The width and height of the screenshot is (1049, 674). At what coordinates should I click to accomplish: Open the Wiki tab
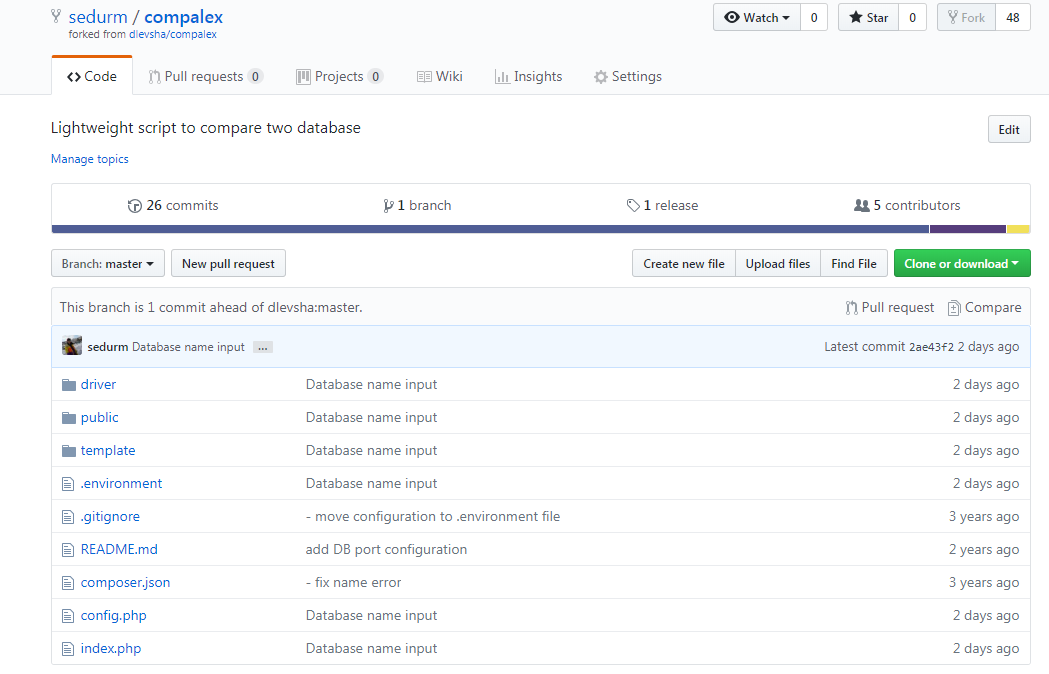tap(440, 76)
